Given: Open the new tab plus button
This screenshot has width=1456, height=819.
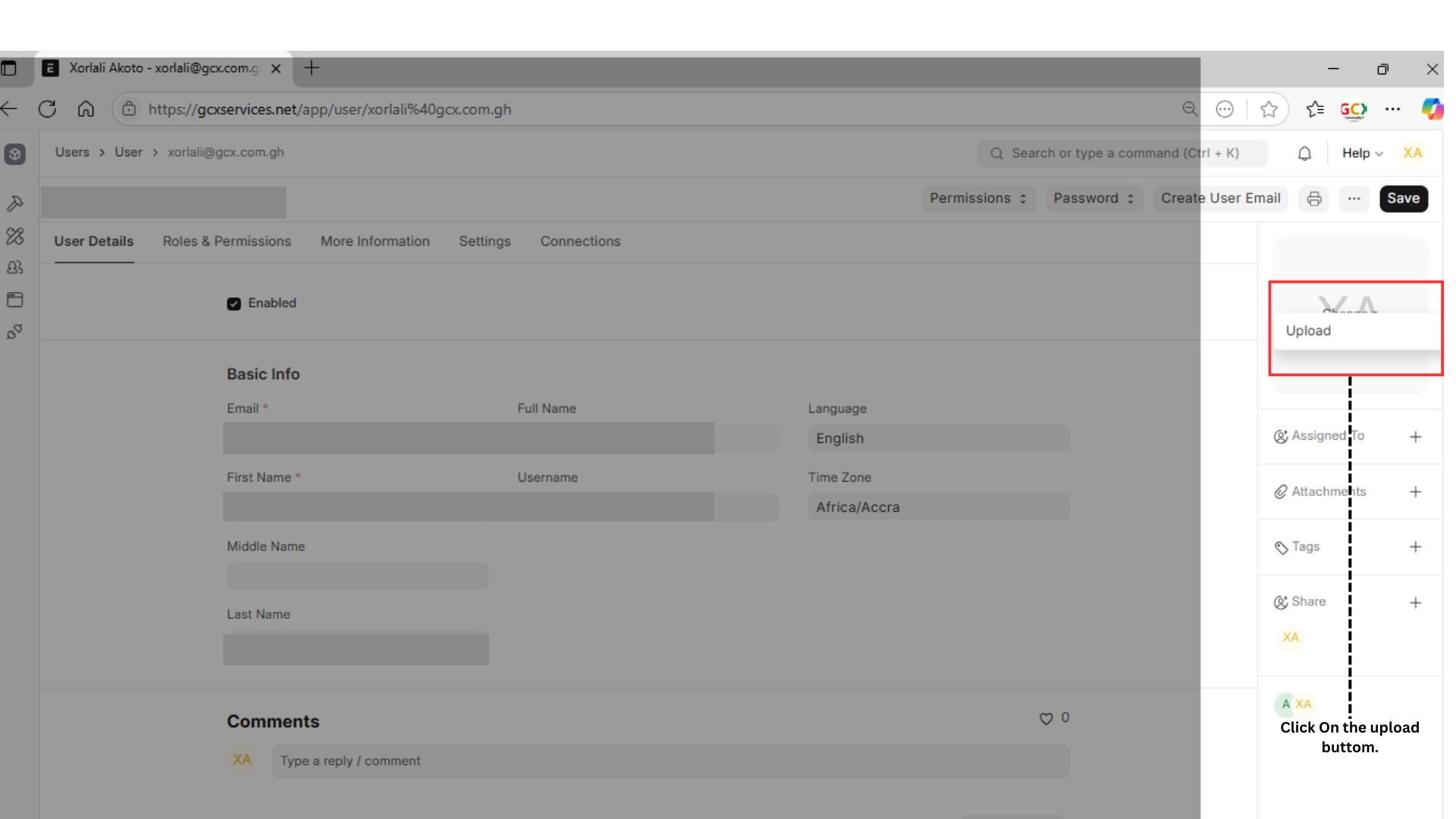Looking at the screenshot, I should pyautogui.click(x=311, y=68).
